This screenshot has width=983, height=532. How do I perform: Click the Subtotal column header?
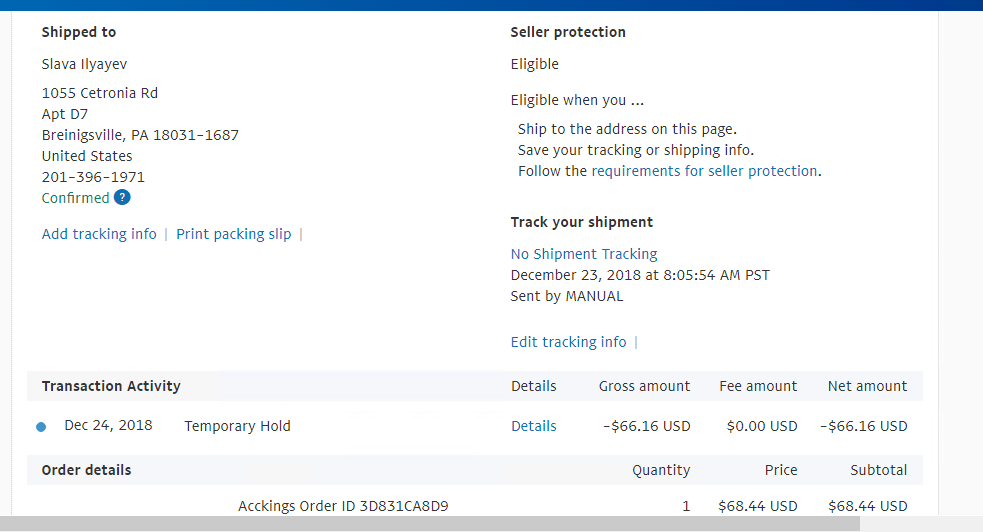(x=878, y=470)
